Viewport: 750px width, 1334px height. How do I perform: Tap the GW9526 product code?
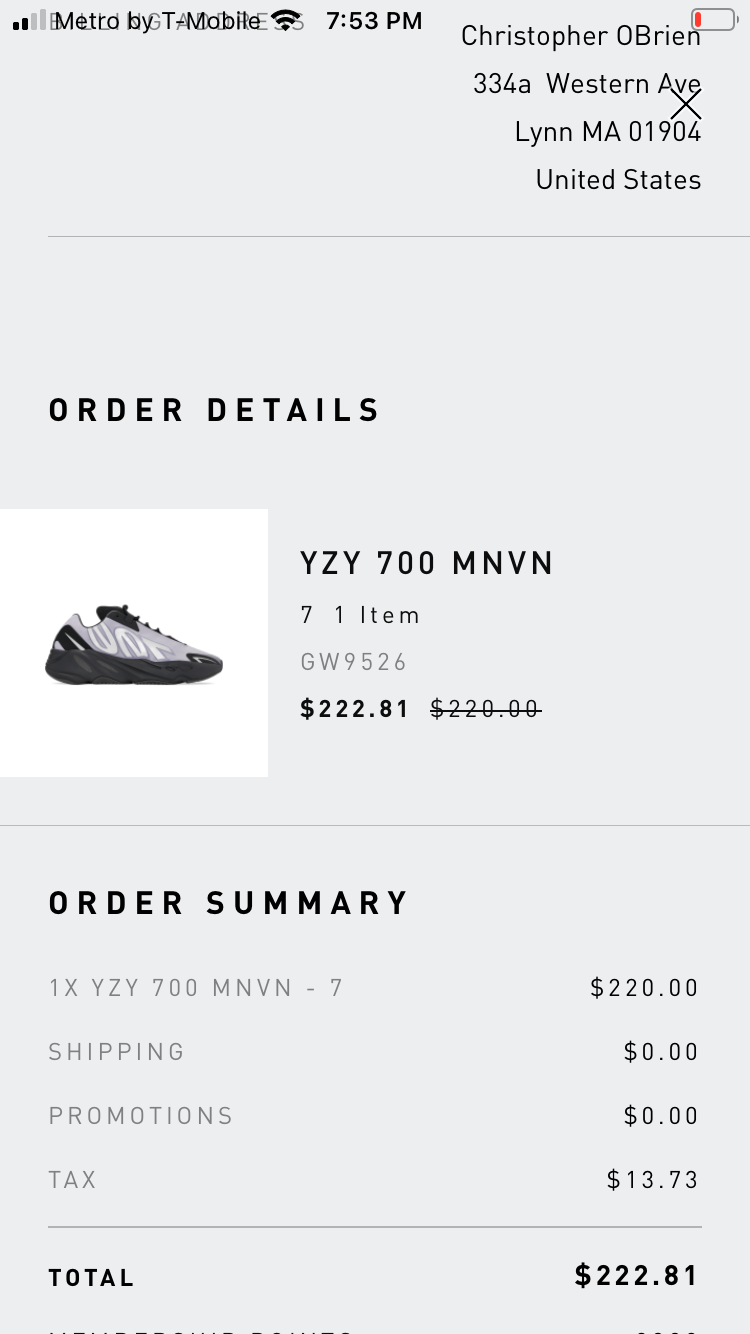point(354,662)
